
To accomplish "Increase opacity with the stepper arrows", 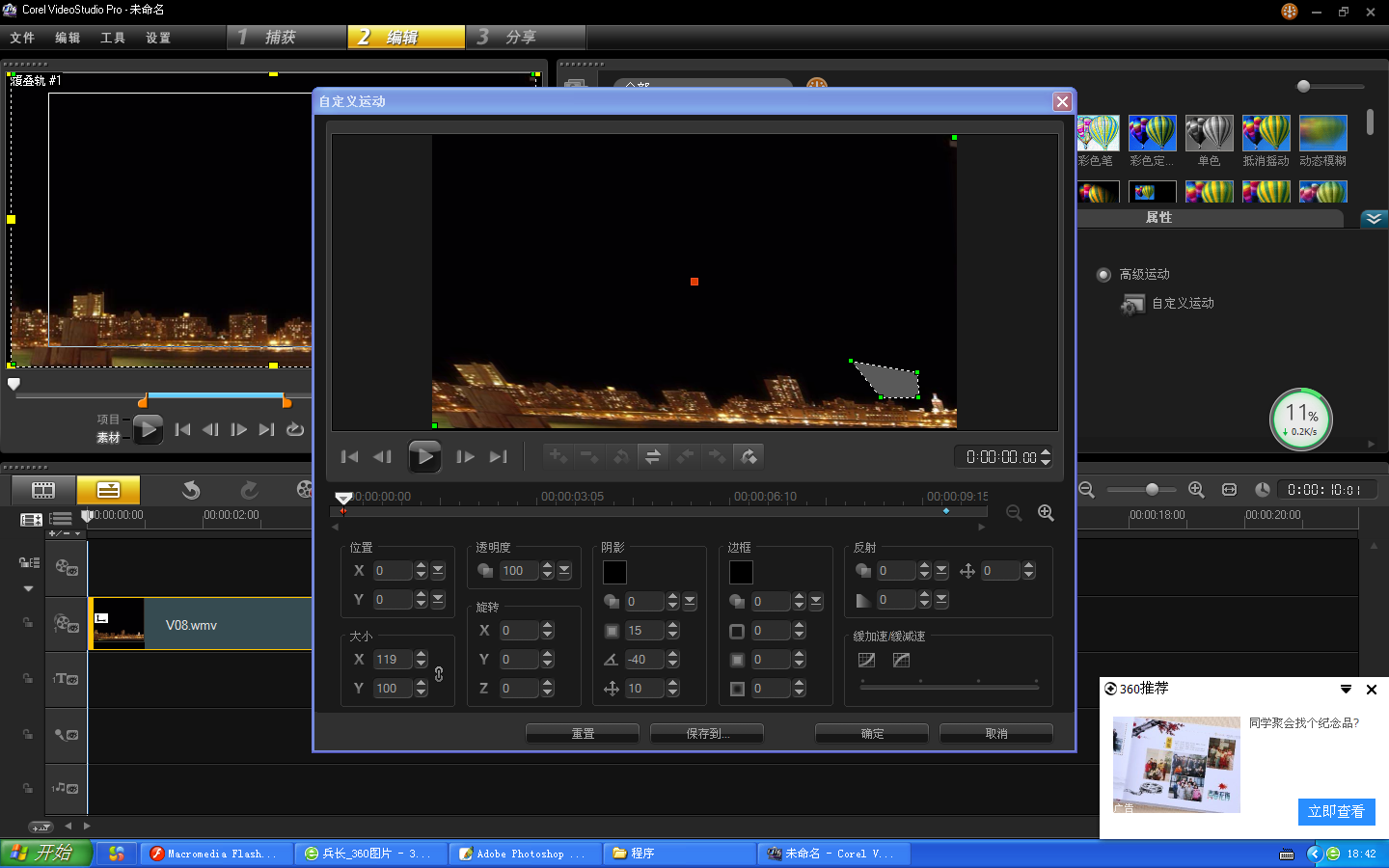I will (548, 566).
